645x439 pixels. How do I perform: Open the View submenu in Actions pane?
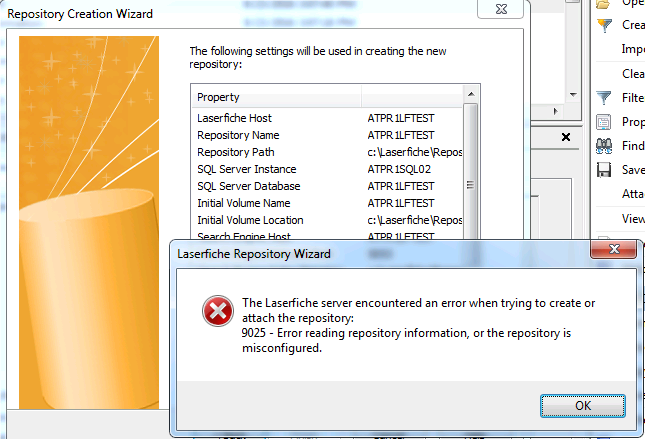coord(633,218)
